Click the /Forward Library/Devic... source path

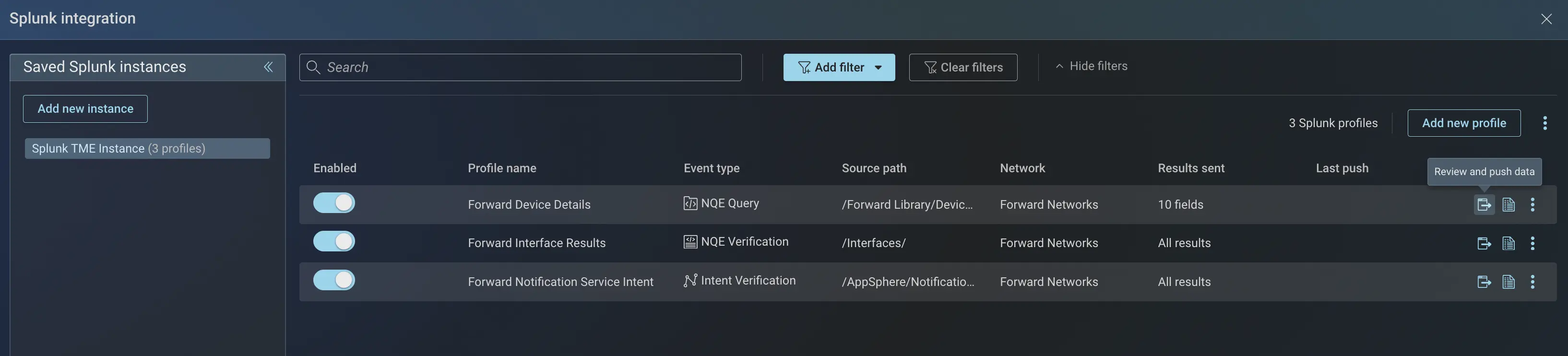(907, 204)
